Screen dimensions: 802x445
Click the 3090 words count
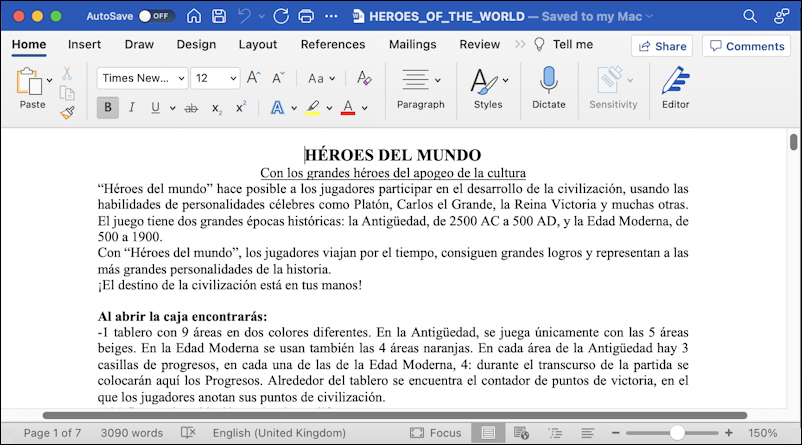pos(132,433)
